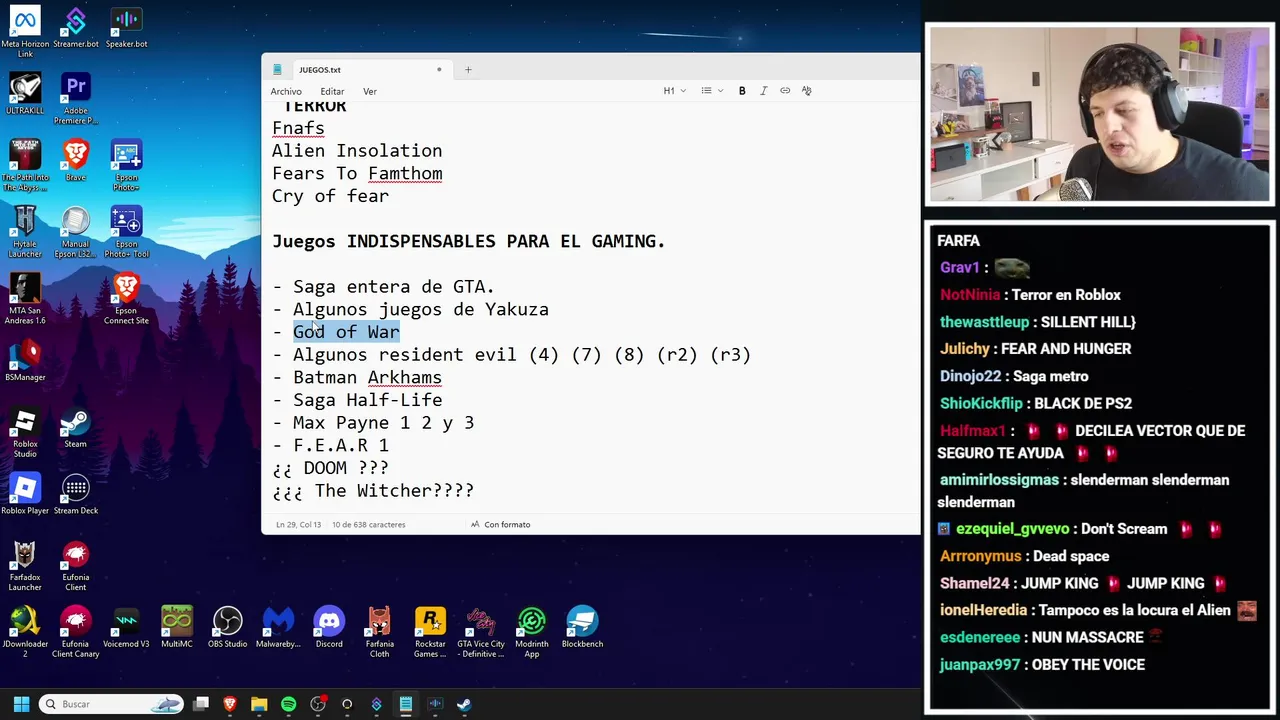
Task: Open Epson Photo+ Tool desktop icon
Action: (126, 232)
